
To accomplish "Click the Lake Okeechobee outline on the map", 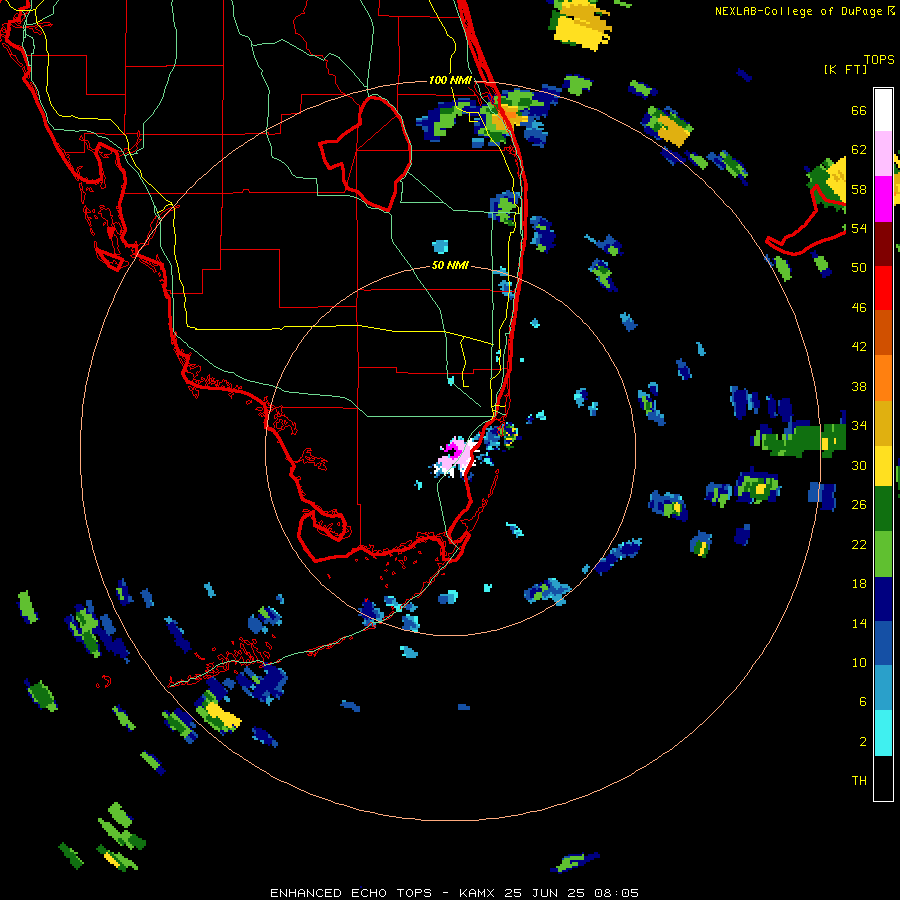I will [366, 153].
